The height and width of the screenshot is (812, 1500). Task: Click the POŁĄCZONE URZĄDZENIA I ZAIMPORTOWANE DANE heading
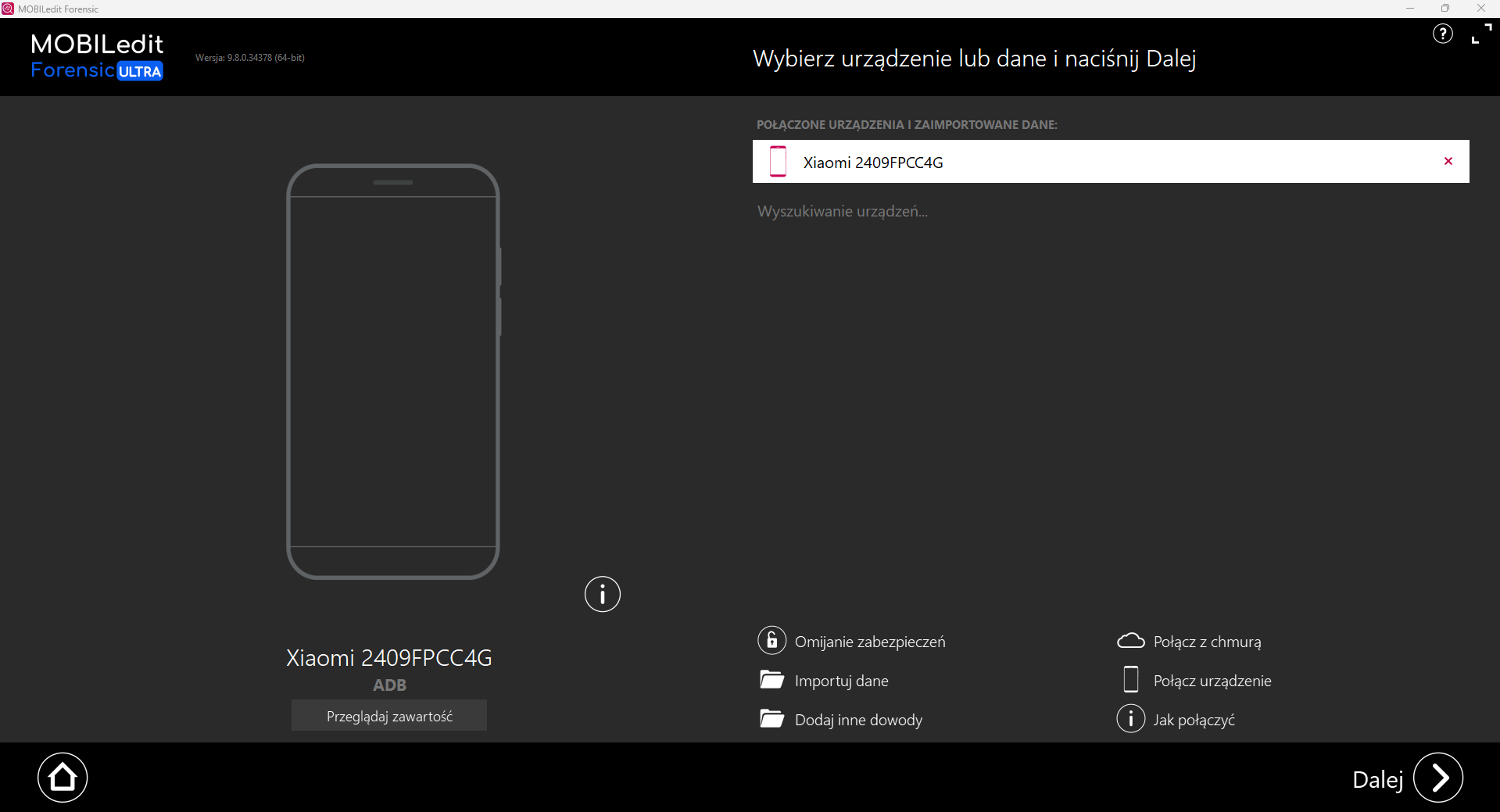[907, 125]
